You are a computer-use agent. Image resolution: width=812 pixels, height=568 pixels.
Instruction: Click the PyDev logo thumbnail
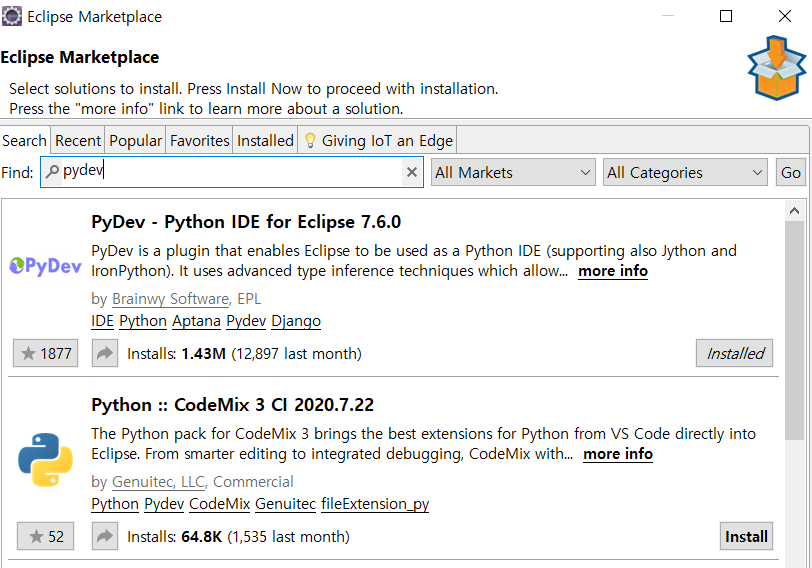point(46,267)
